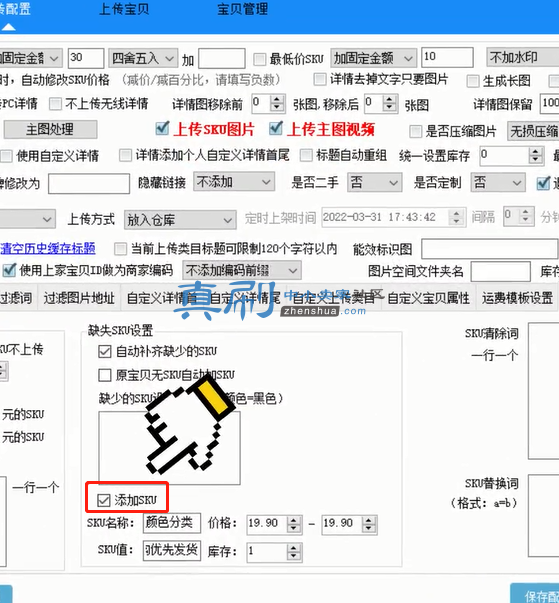Increase 统一设置库存 stepper value
The height and width of the screenshot is (603, 559).
(535, 152)
